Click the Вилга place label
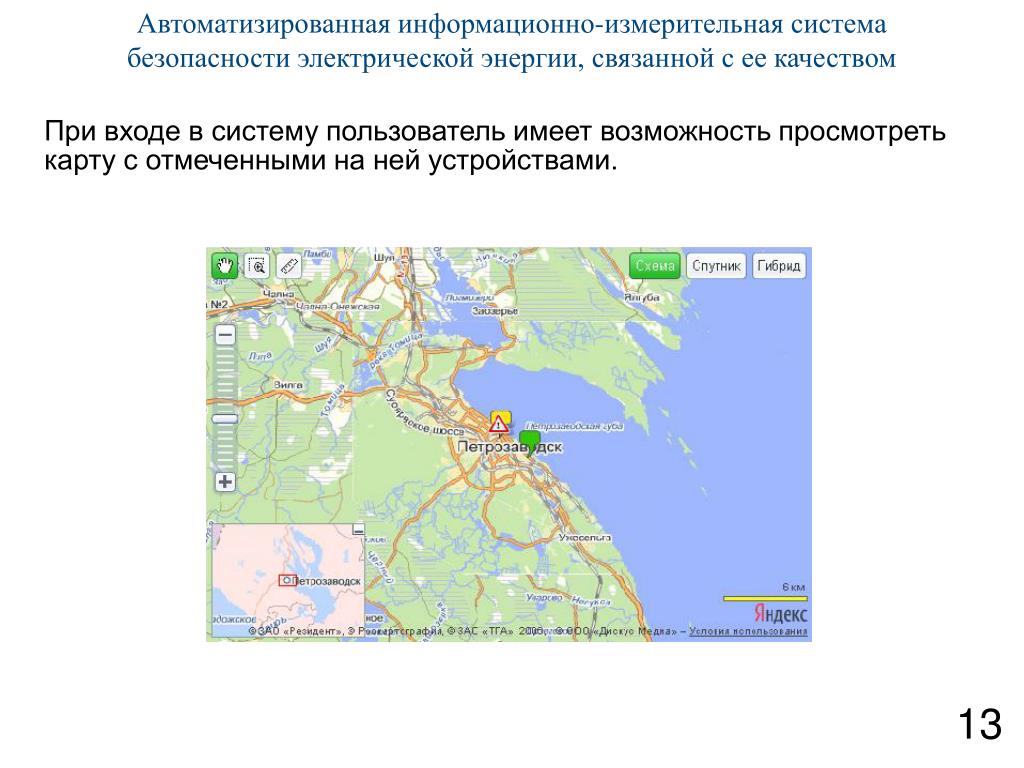This screenshot has height=768, width=1024. pos(288,385)
